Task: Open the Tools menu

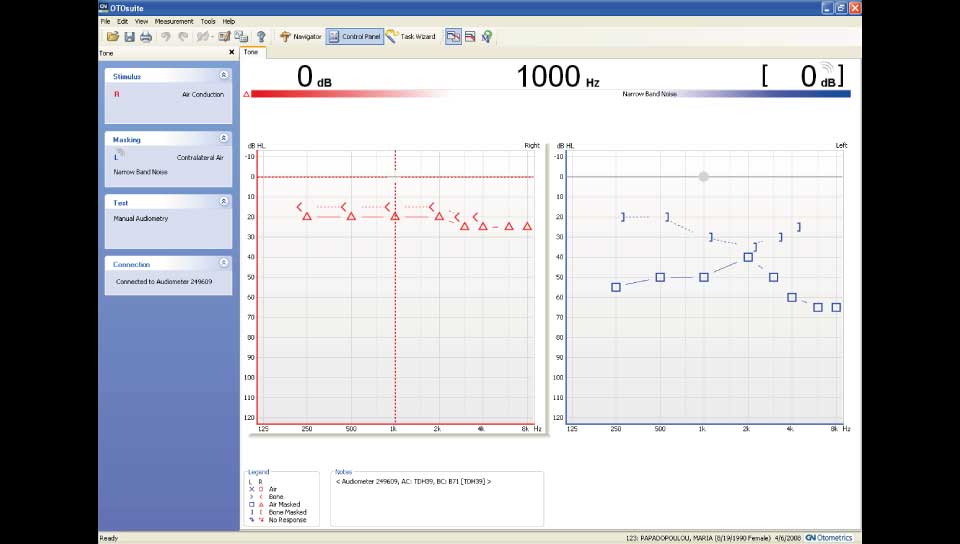Action: pos(208,21)
